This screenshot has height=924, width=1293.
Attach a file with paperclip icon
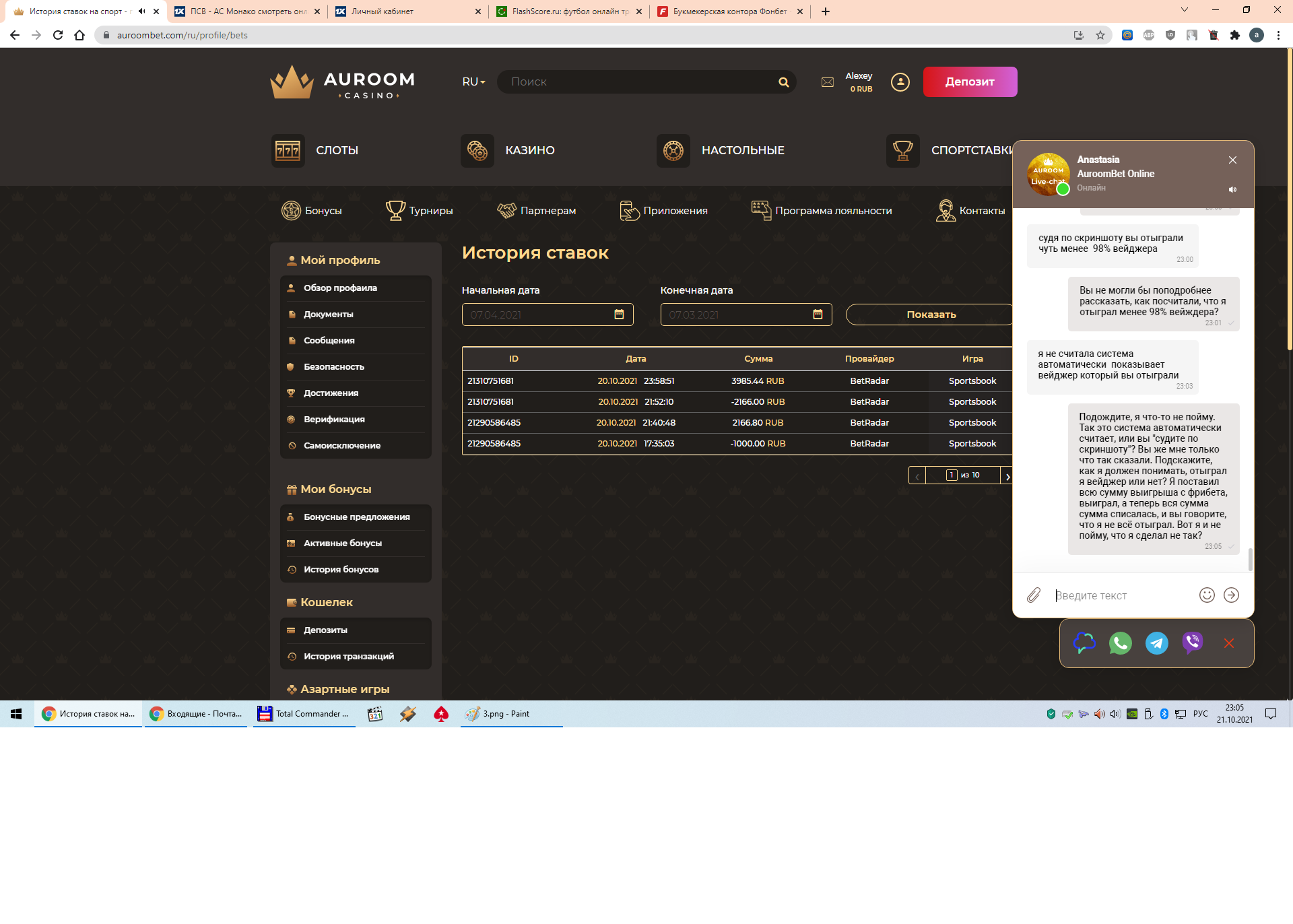point(1034,595)
